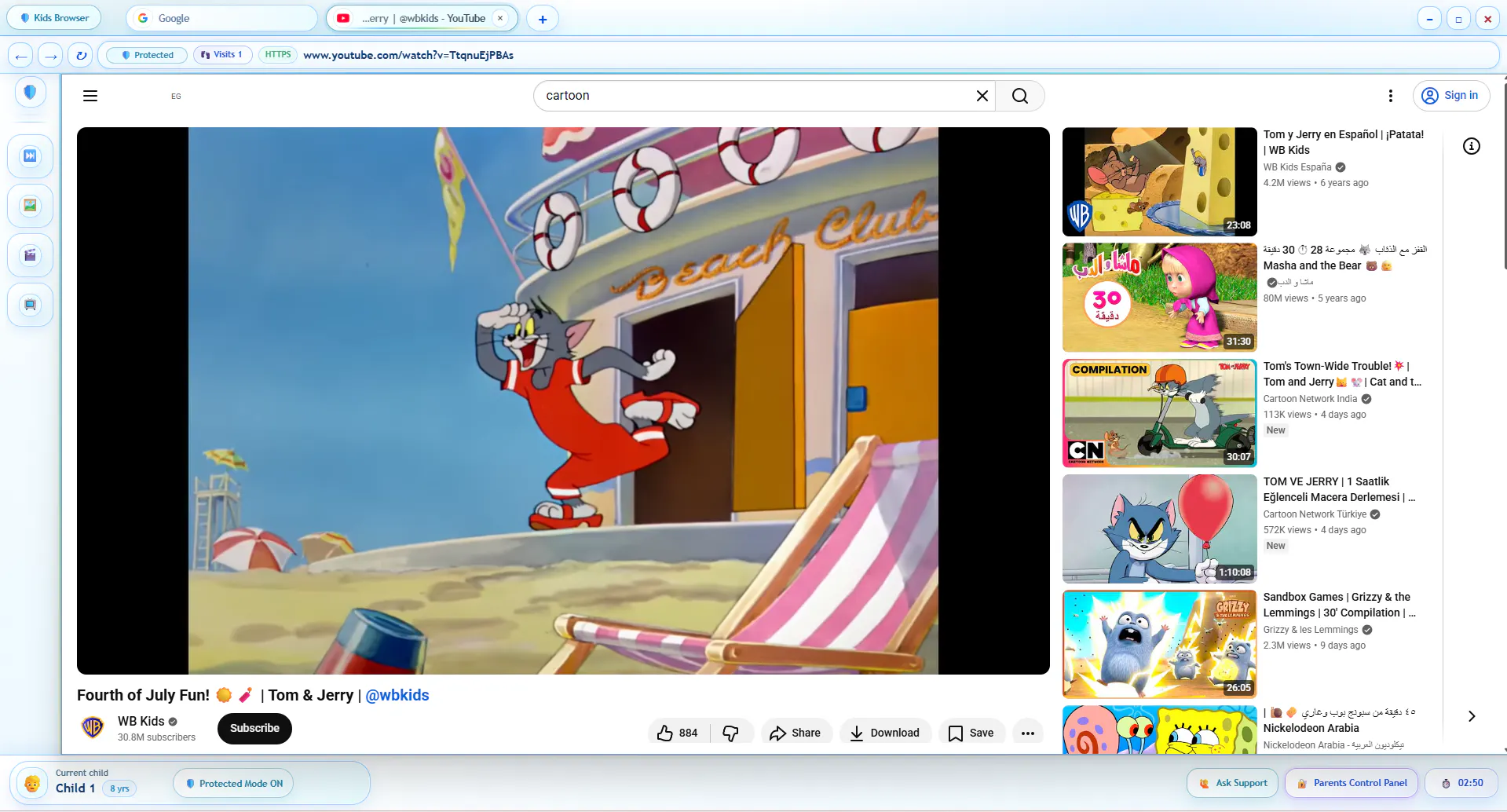Click TOM VE JERRY 1 Saatlik title
1507x812 pixels.
1339,489
